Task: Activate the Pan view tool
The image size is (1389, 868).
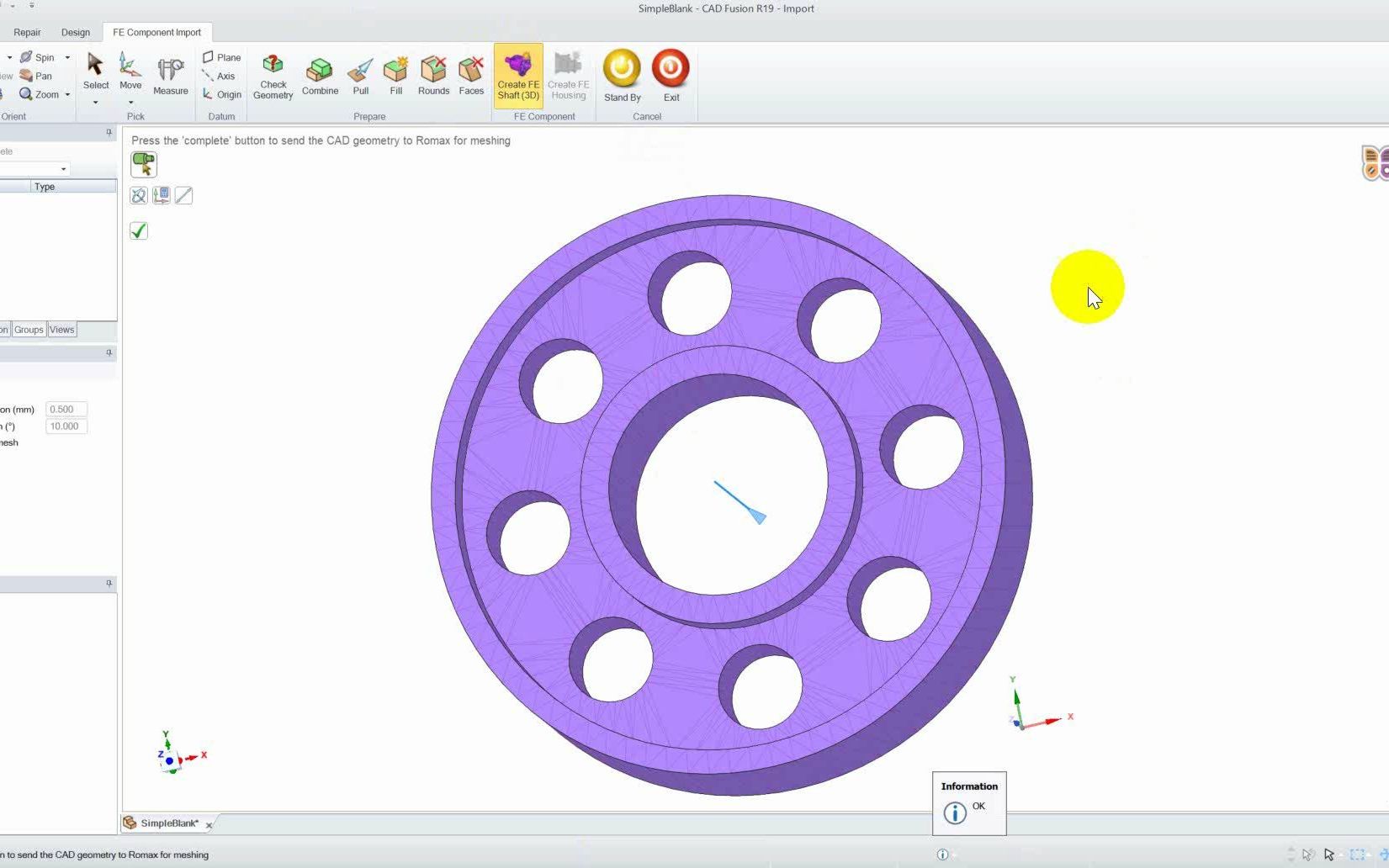Action: click(x=36, y=76)
